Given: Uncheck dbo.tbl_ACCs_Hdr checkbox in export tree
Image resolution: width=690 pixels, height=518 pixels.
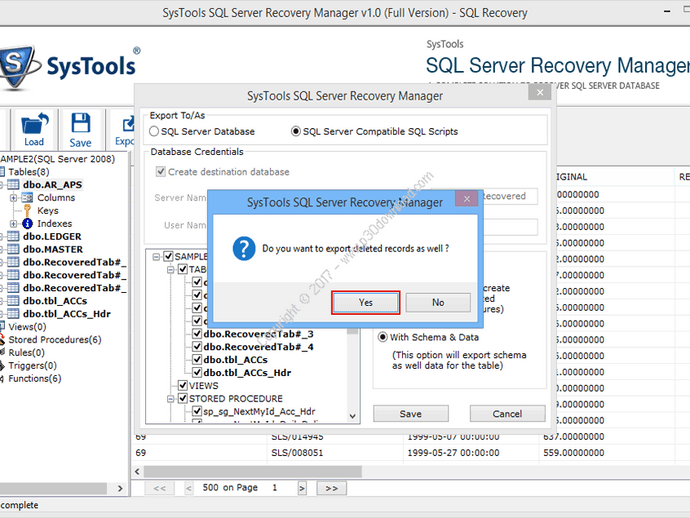Looking at the screenshot, I should click(x=197, y=372).
